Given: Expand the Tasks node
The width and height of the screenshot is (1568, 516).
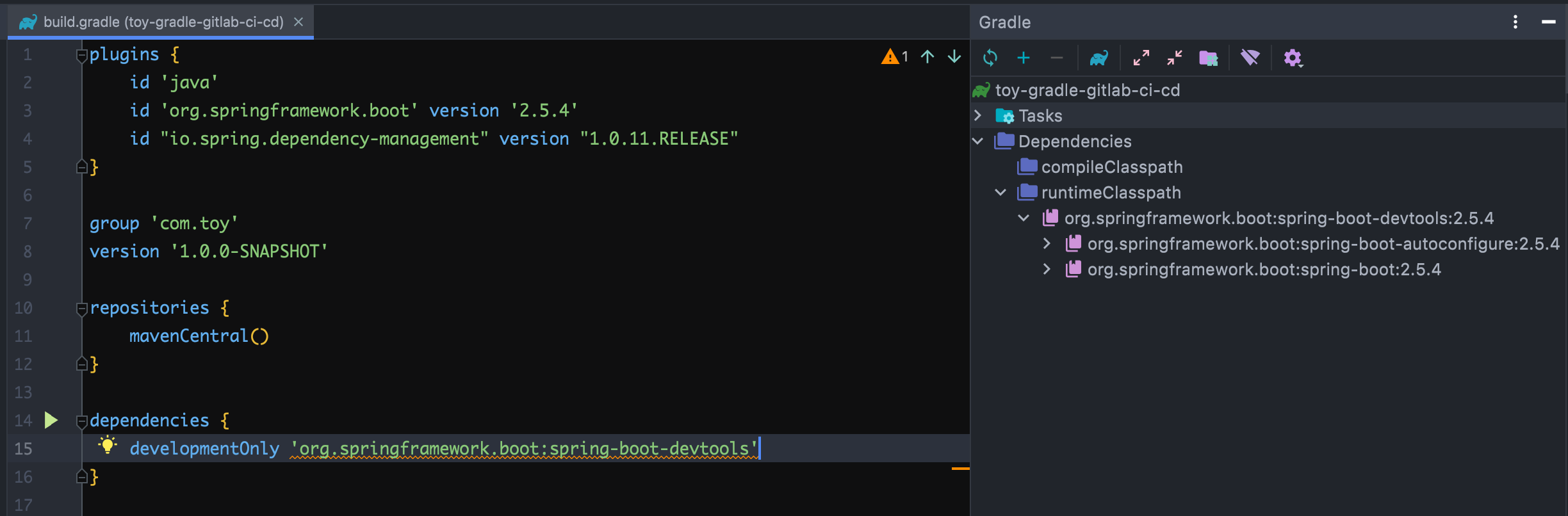Looking at the screenshot, I should tap(978, 115).
